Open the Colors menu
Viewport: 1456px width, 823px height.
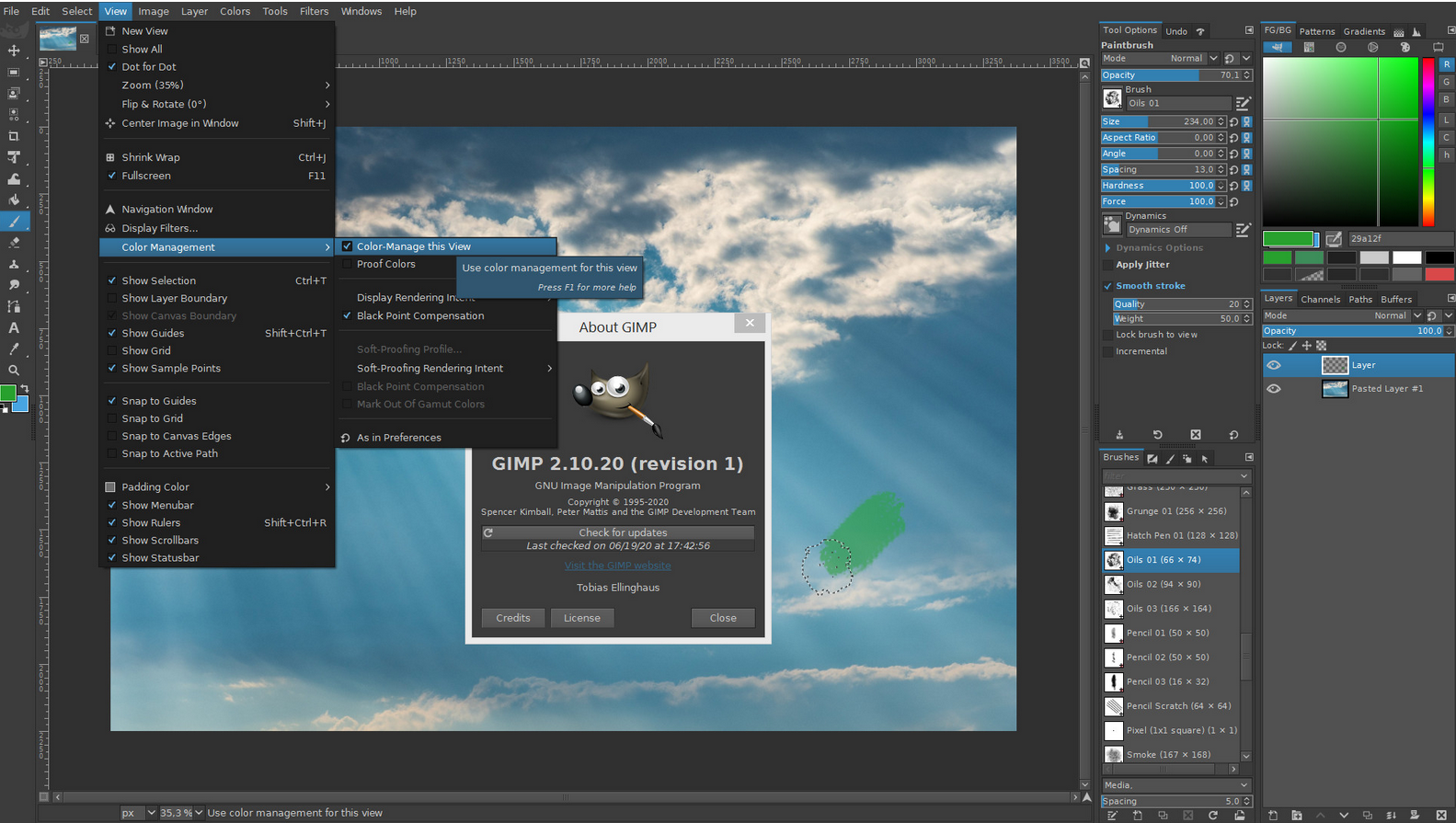point(235,11)
